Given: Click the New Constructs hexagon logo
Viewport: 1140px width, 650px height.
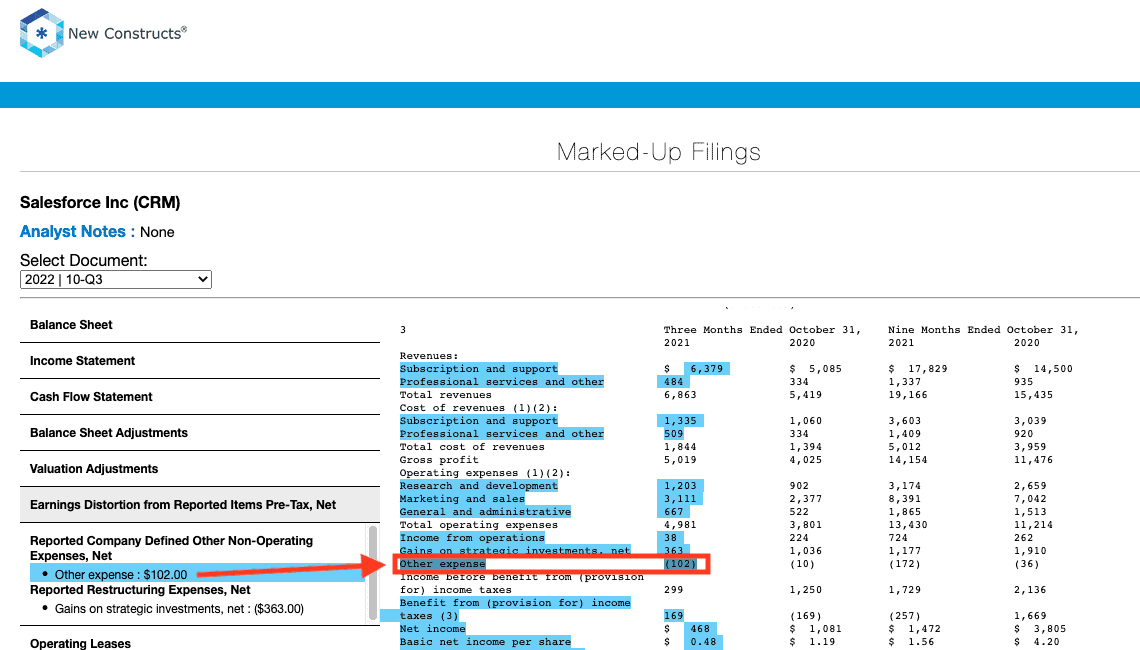Looking at the screenshot, I should pyautogui.click(x=41, y=33).
